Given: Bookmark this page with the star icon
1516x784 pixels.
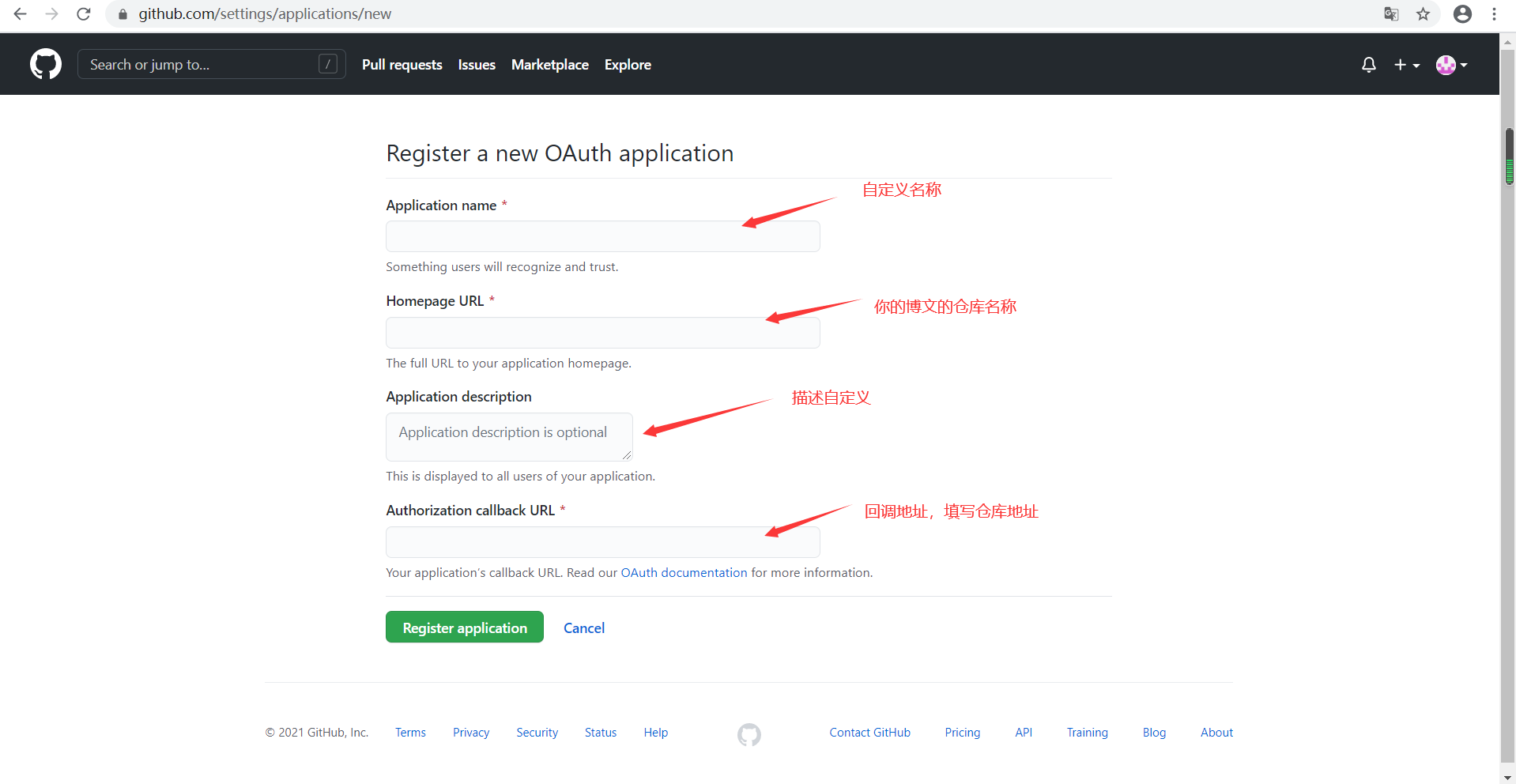Looking at the screenshot, I should [x=1423, y=14].
